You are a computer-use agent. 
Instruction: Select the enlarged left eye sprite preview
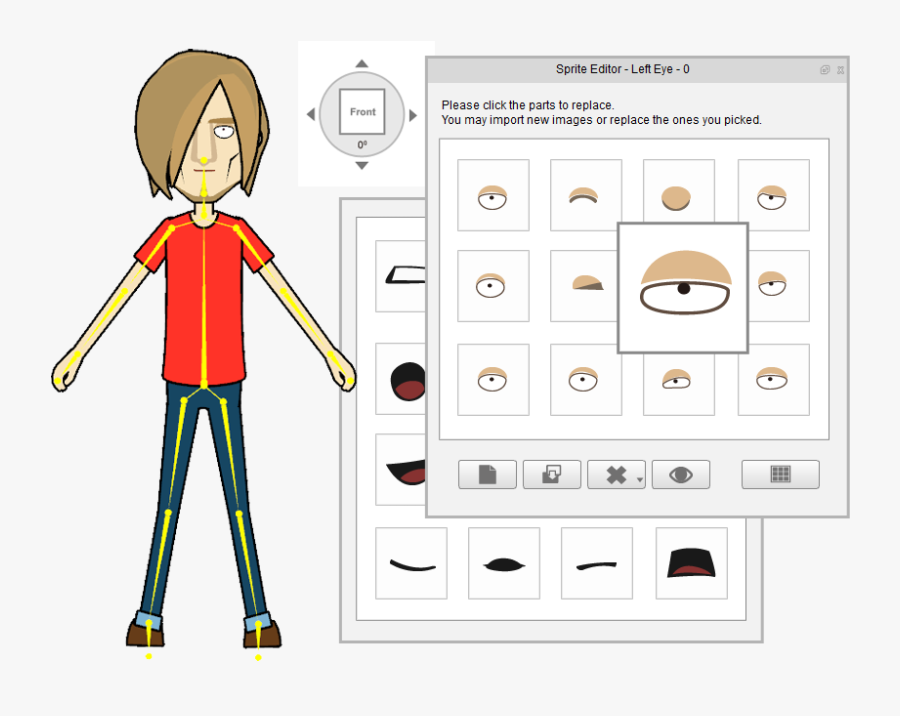pos(683,289)
